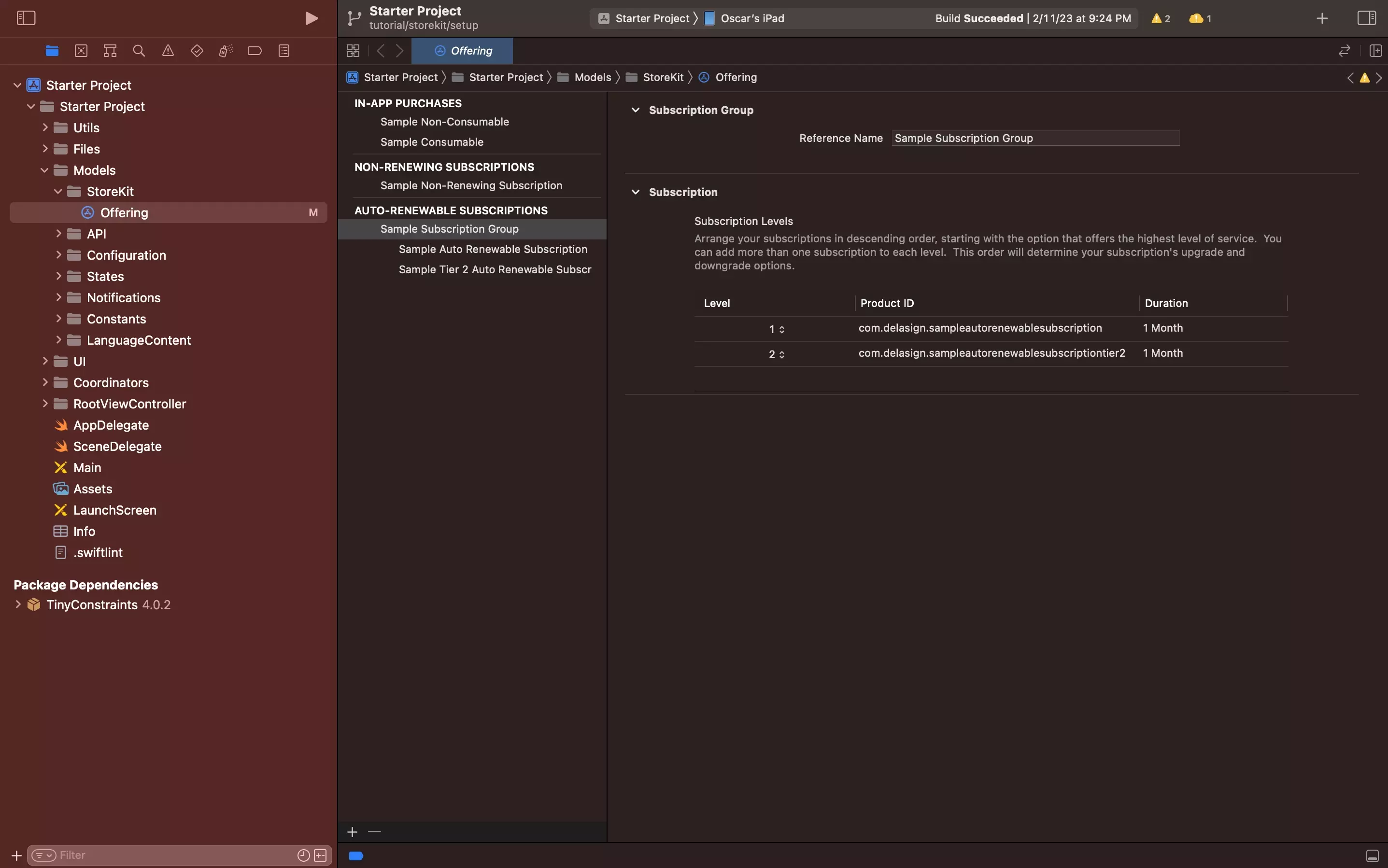Jump to previous issue arrow
Viewport: 1388px width, 868px height.
point(1350,78)
